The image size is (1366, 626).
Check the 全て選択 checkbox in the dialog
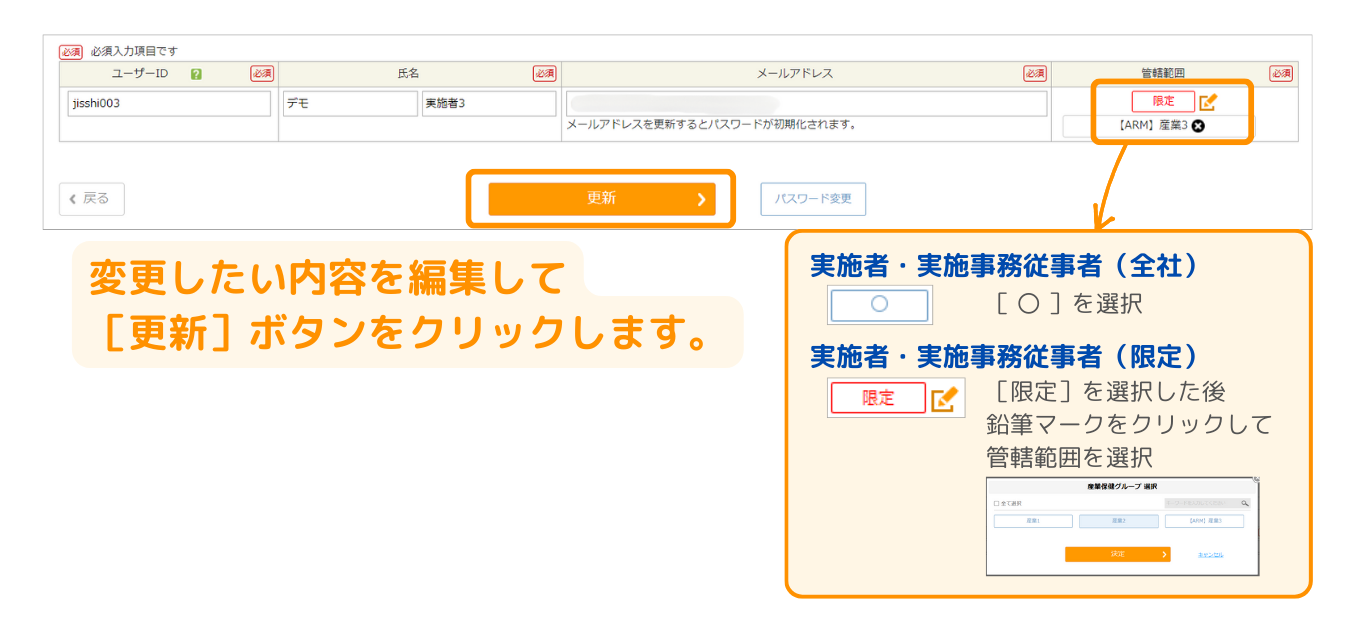pos(997,504)
